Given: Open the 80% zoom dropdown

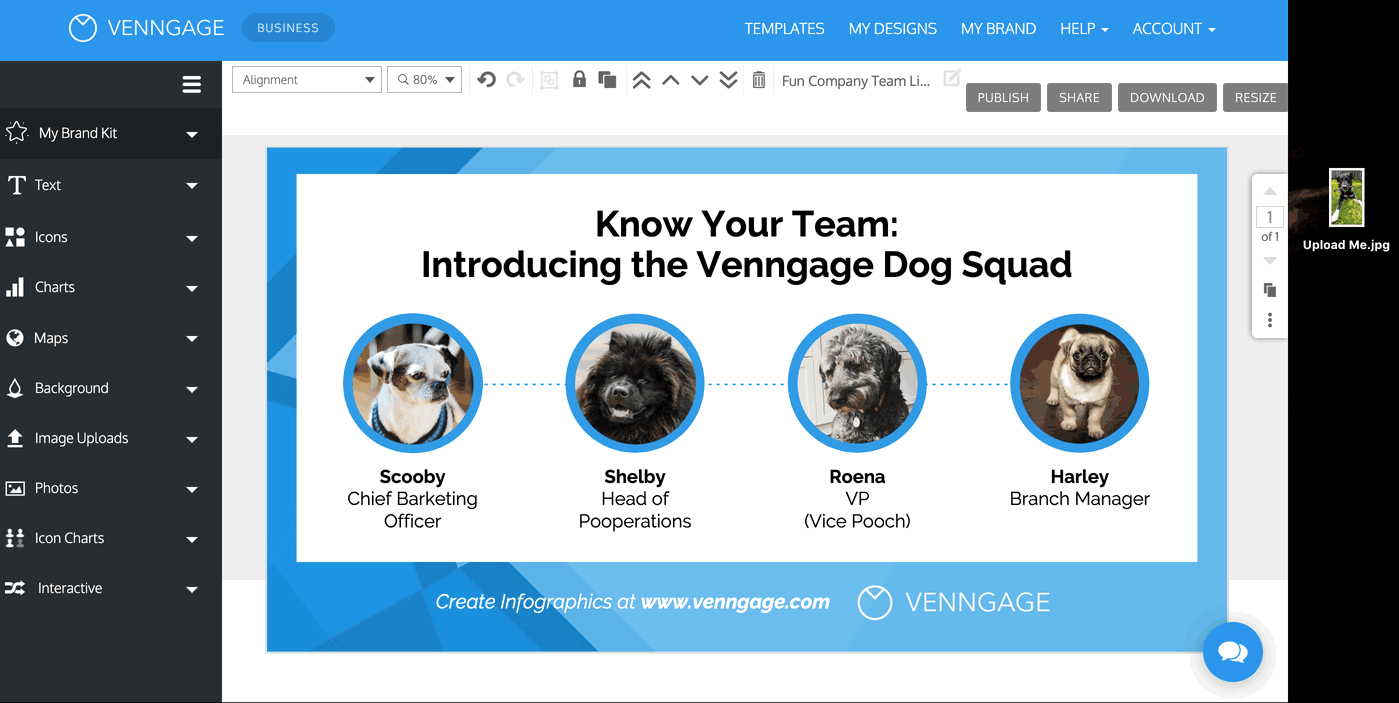Looking at the screenshot, I should pos(424,80).
